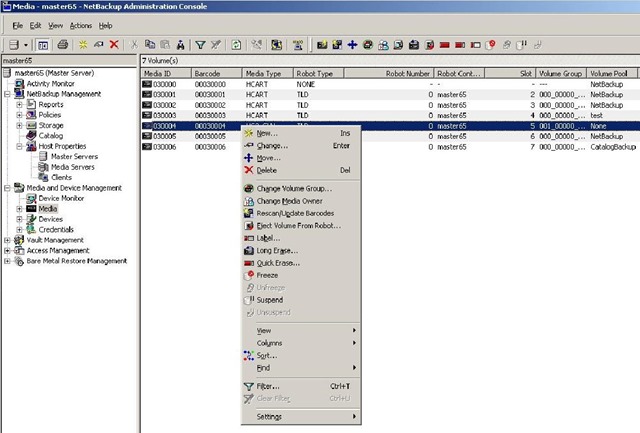Click the Label tape toolbar icon
This screenshot has width=640, height=433.
tap(476, 44)
